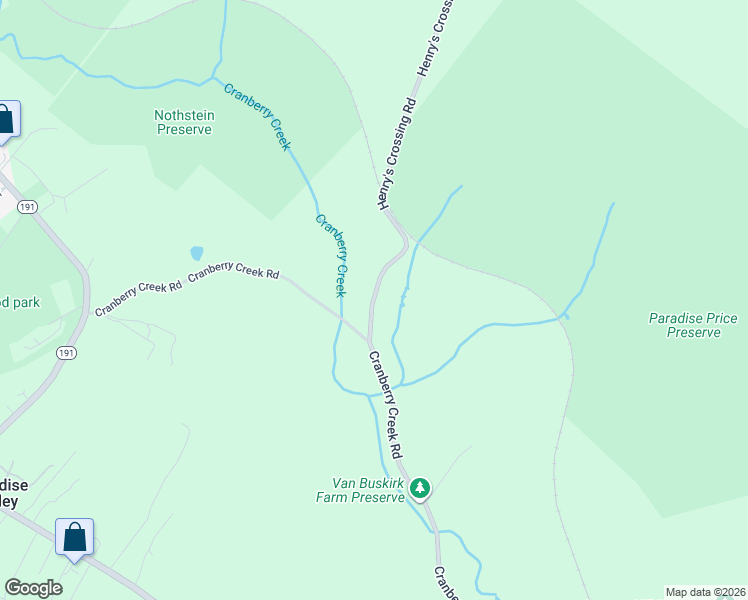Screen dimensions: 748x600
Task: Click the Van Buskirk Farm Preserve tree pin
Action: click(x=420, y=488)
